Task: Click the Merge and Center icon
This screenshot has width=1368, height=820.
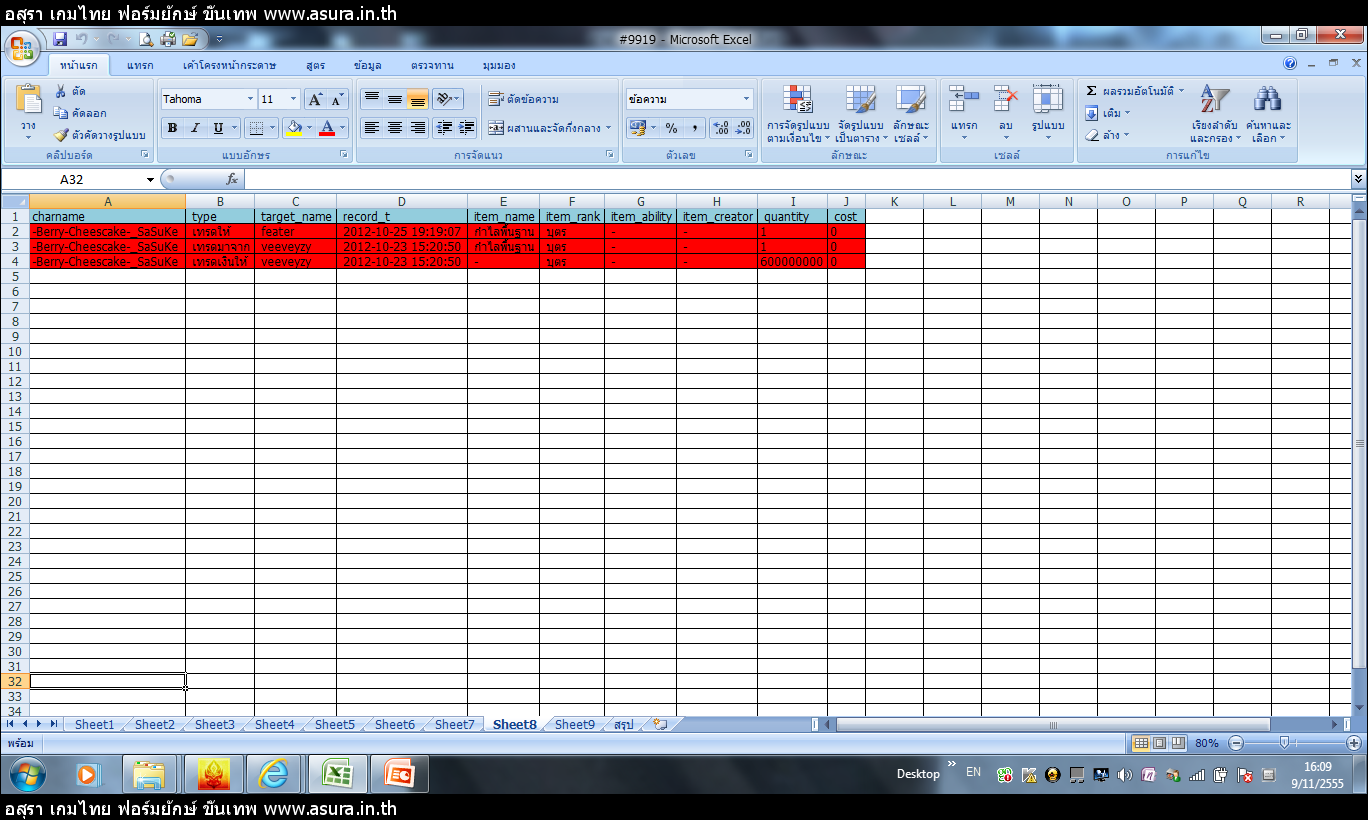Action: pos(496,128)
